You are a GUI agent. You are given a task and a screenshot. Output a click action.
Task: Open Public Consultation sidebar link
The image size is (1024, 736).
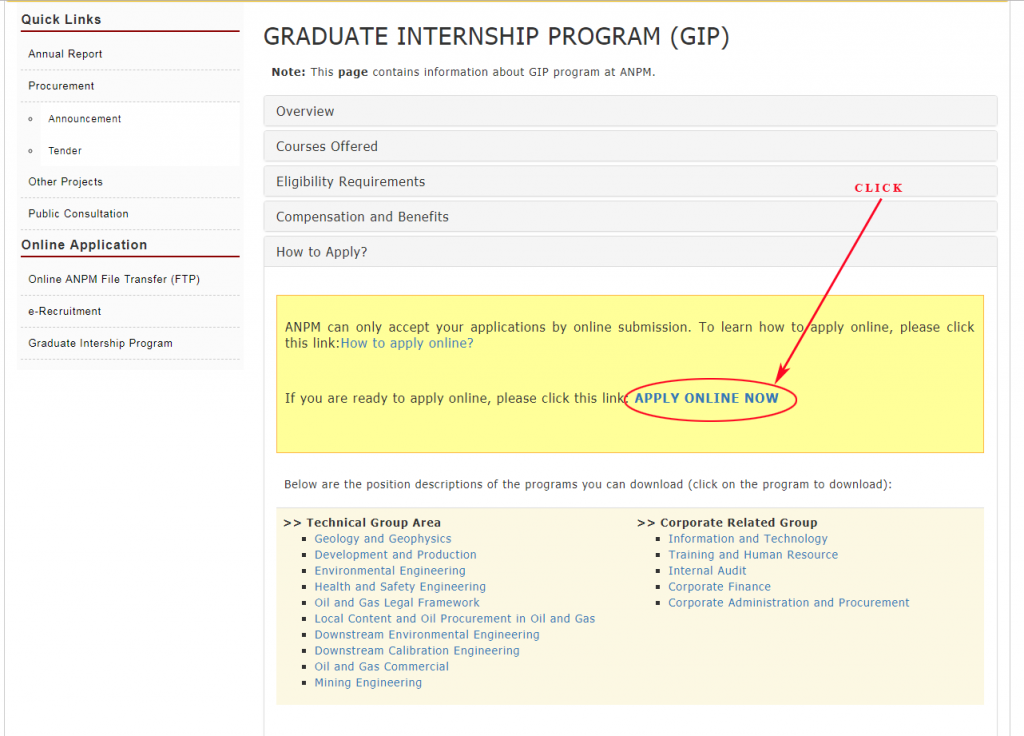click(78, 214)
